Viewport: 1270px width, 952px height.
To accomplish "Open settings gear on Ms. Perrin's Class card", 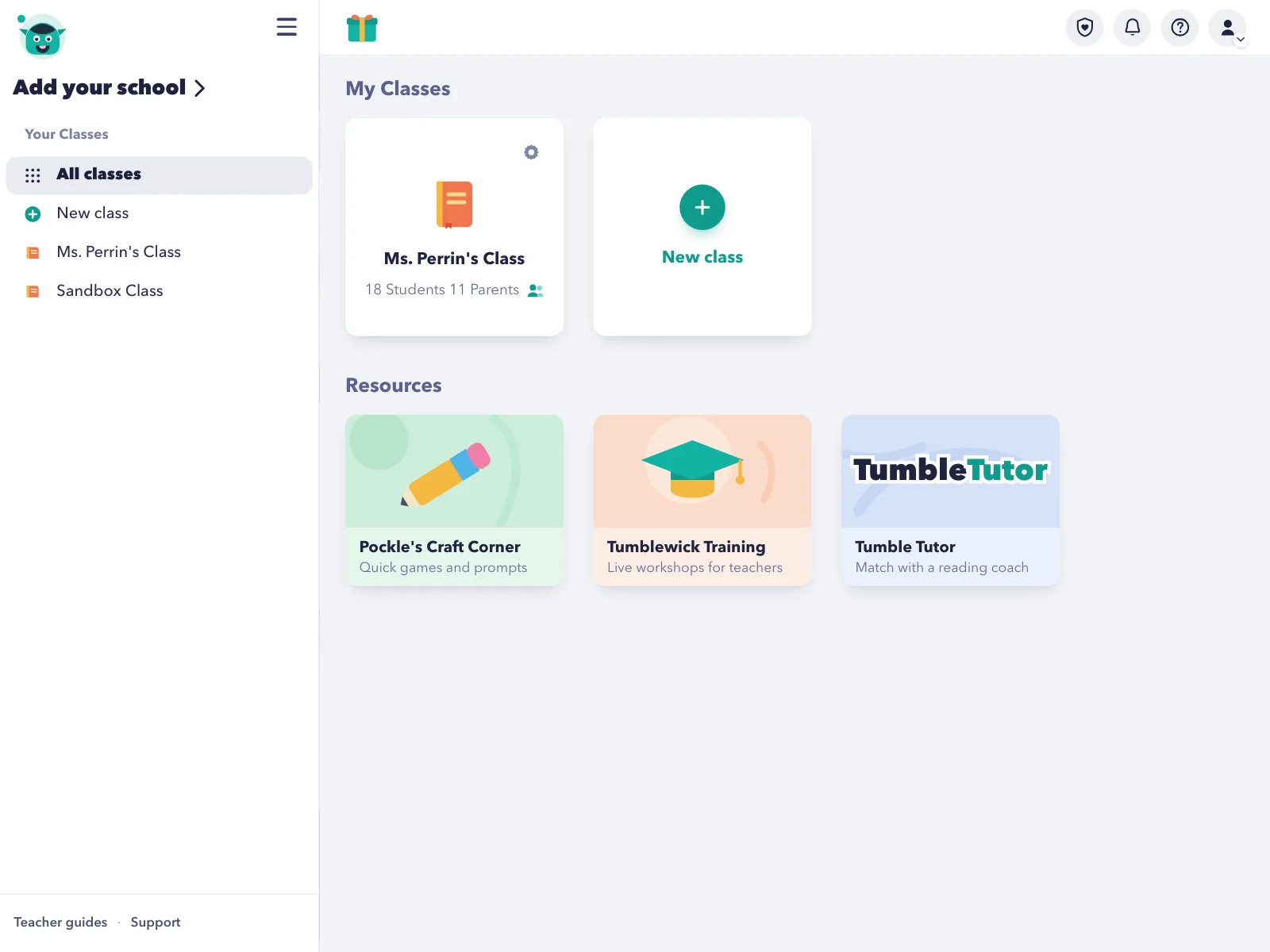I will [531, 152].
